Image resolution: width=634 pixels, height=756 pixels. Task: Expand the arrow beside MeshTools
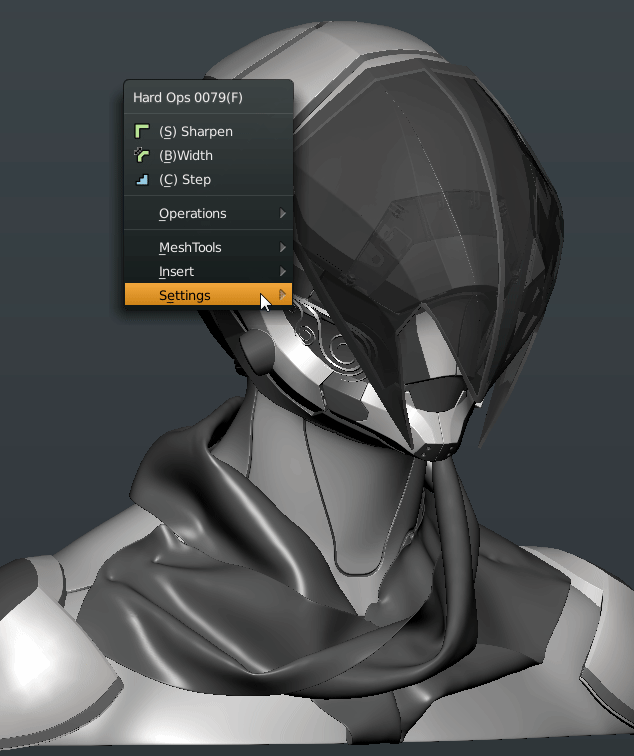click(283, 248)
